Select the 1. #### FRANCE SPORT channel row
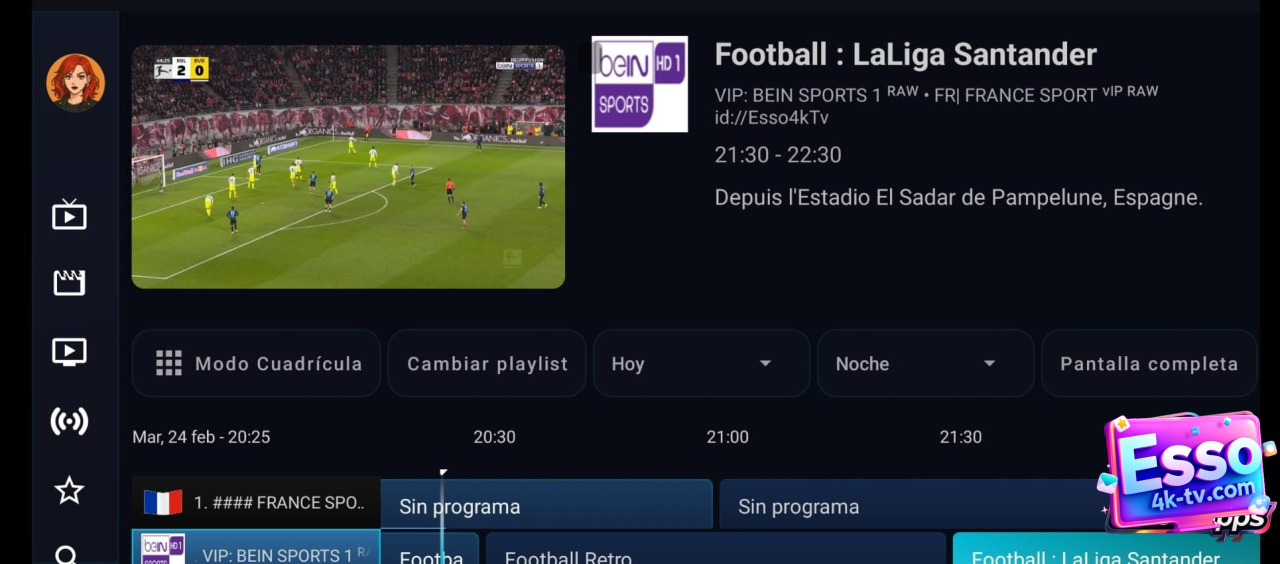The image size is (1280, 564). tap(256, 503)
